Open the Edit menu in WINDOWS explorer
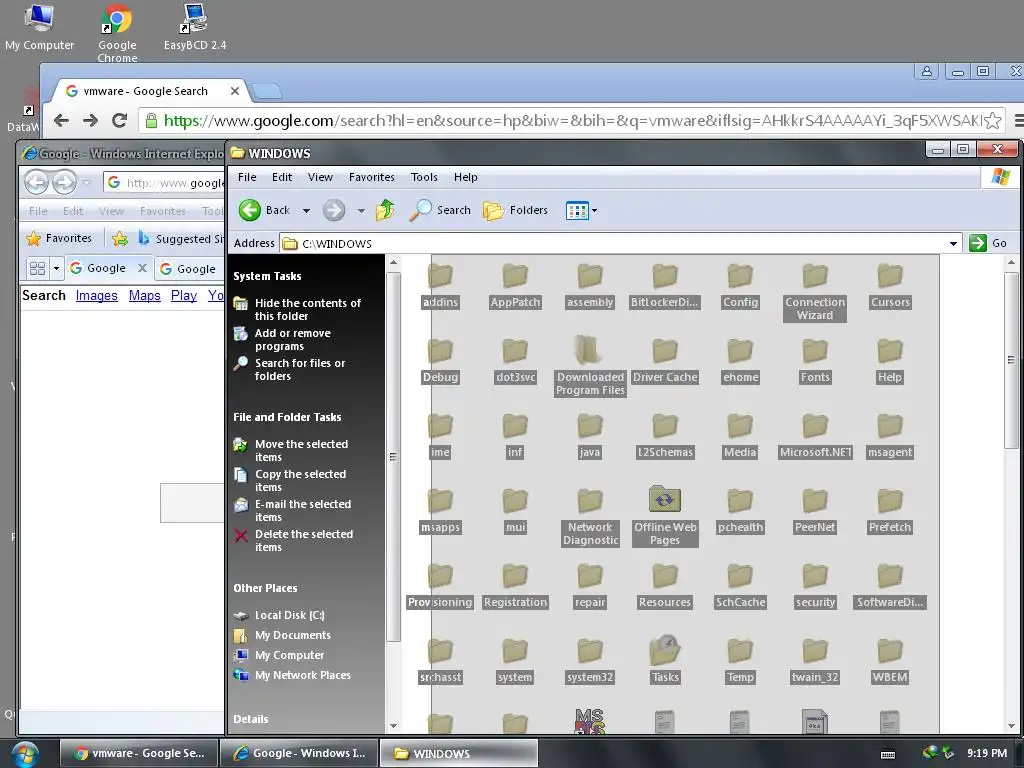The width and height of the screenshot is (1024, 768). click(282, 177)
